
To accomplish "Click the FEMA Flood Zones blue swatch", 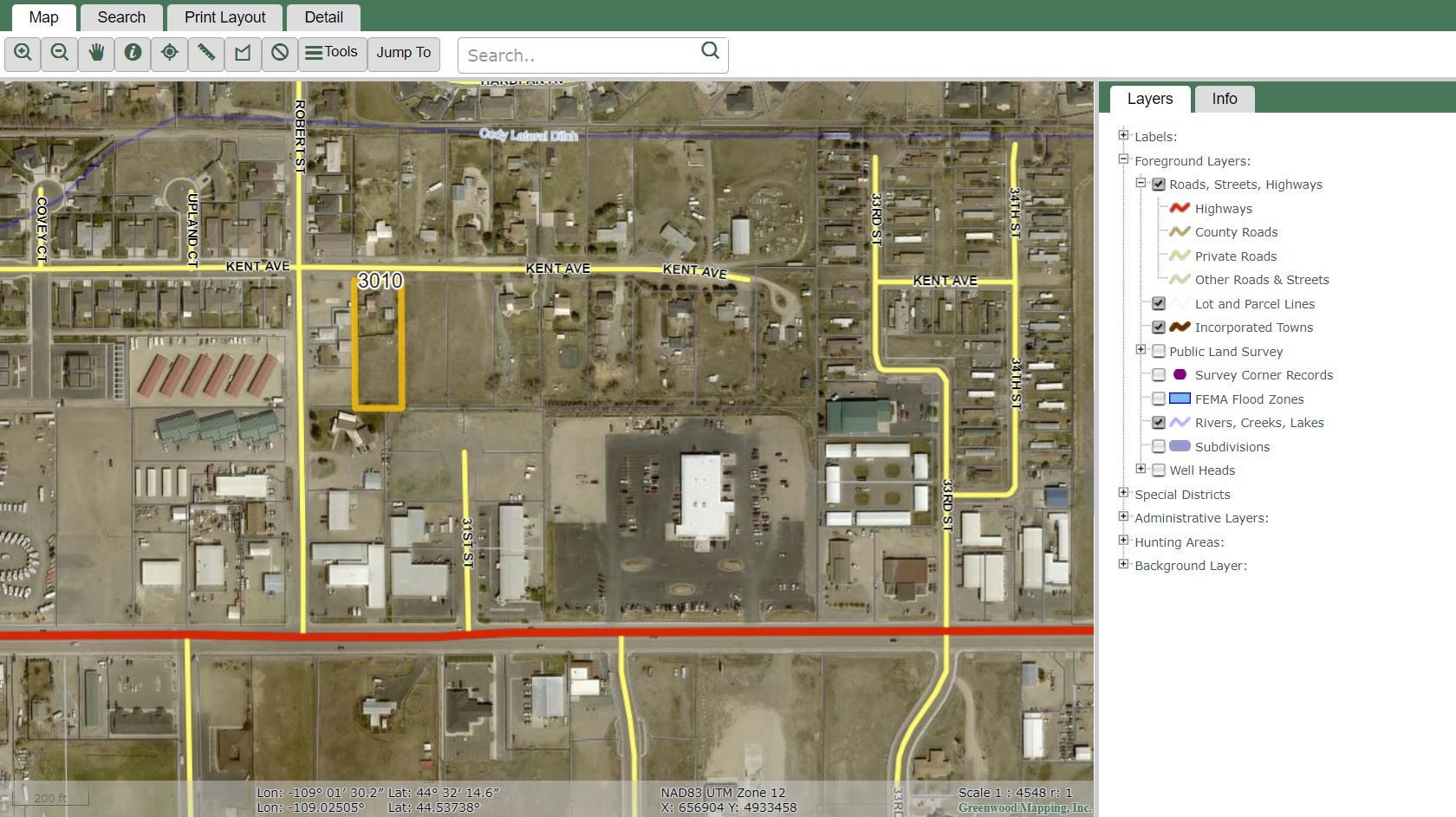I will pyautogui.click(x=1180, y=399).
